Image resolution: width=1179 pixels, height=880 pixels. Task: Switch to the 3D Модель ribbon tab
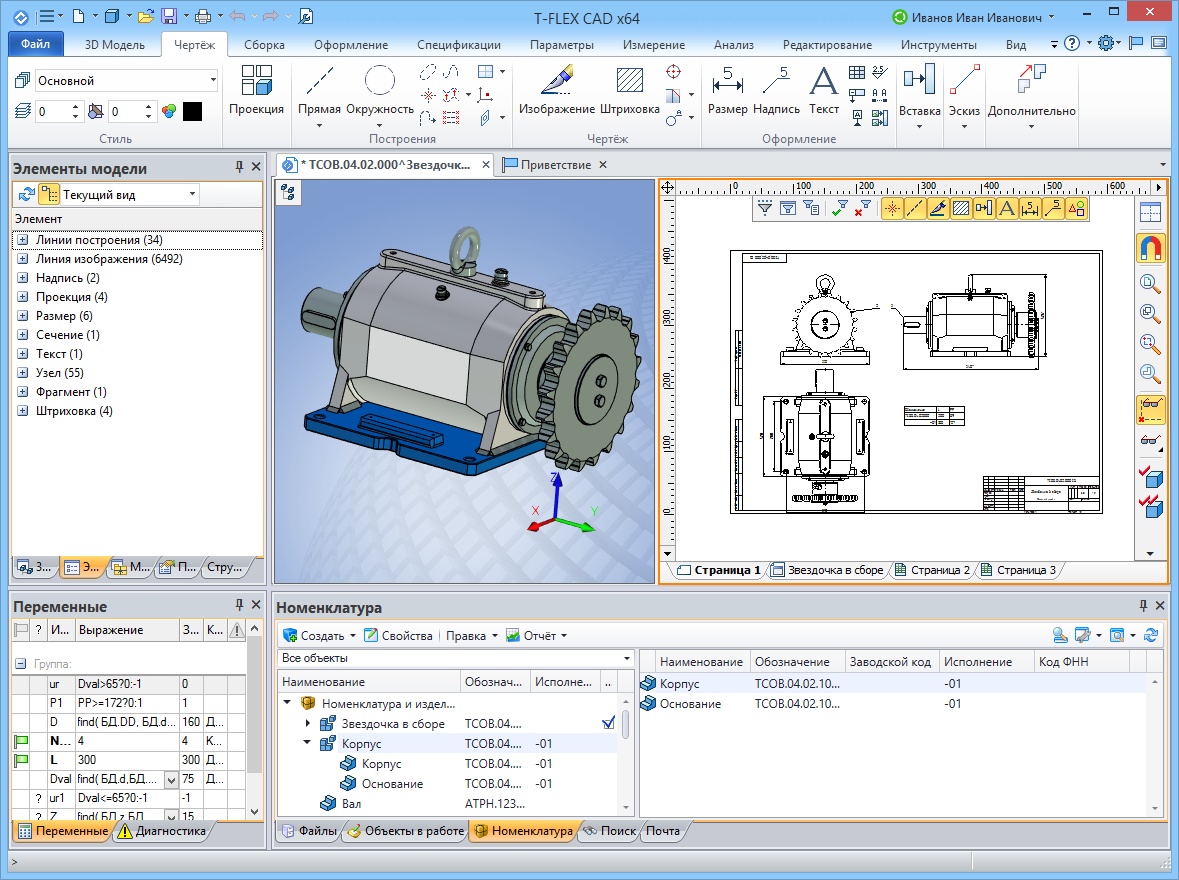[x=114, y=44]
